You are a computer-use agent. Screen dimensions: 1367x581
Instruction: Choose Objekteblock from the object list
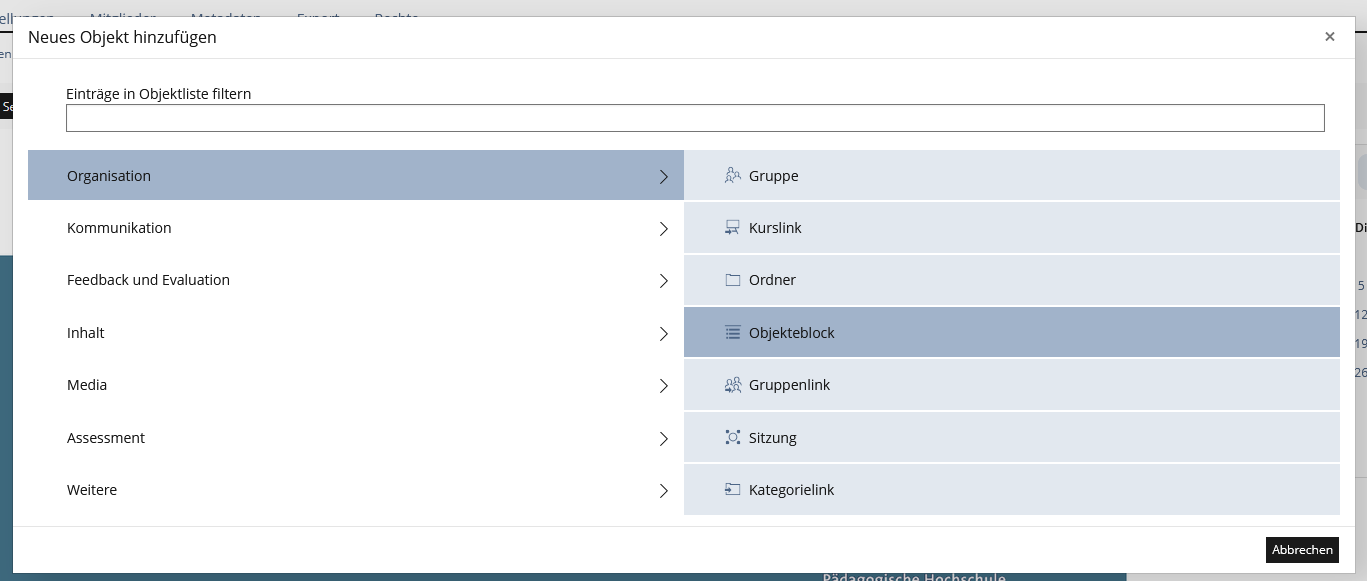click(x=791, y=333)
